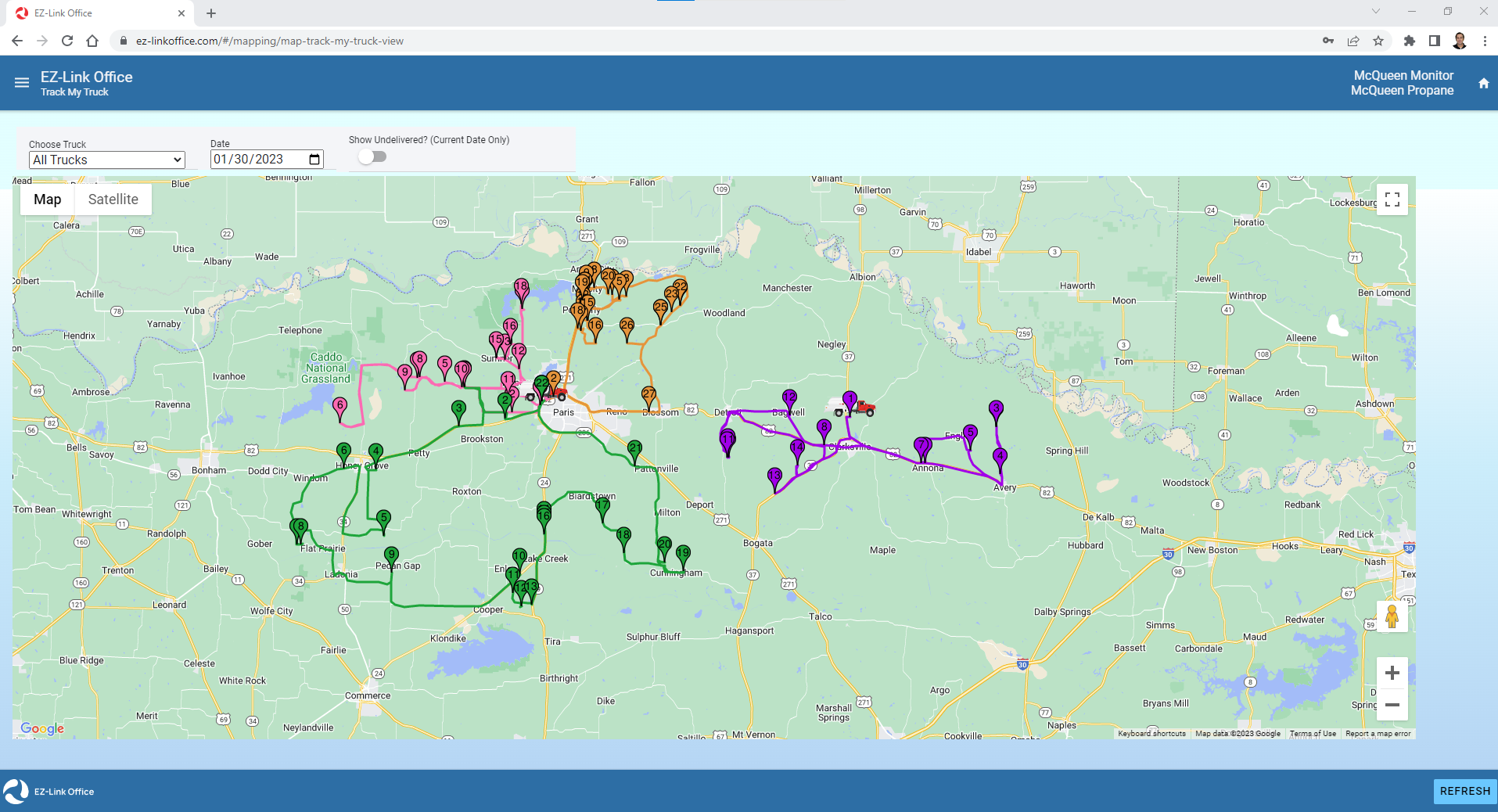Zoom in using the plus icon
This screenshot has height=812, width=1498.
pyautogui.click(x=1392, y=673)
